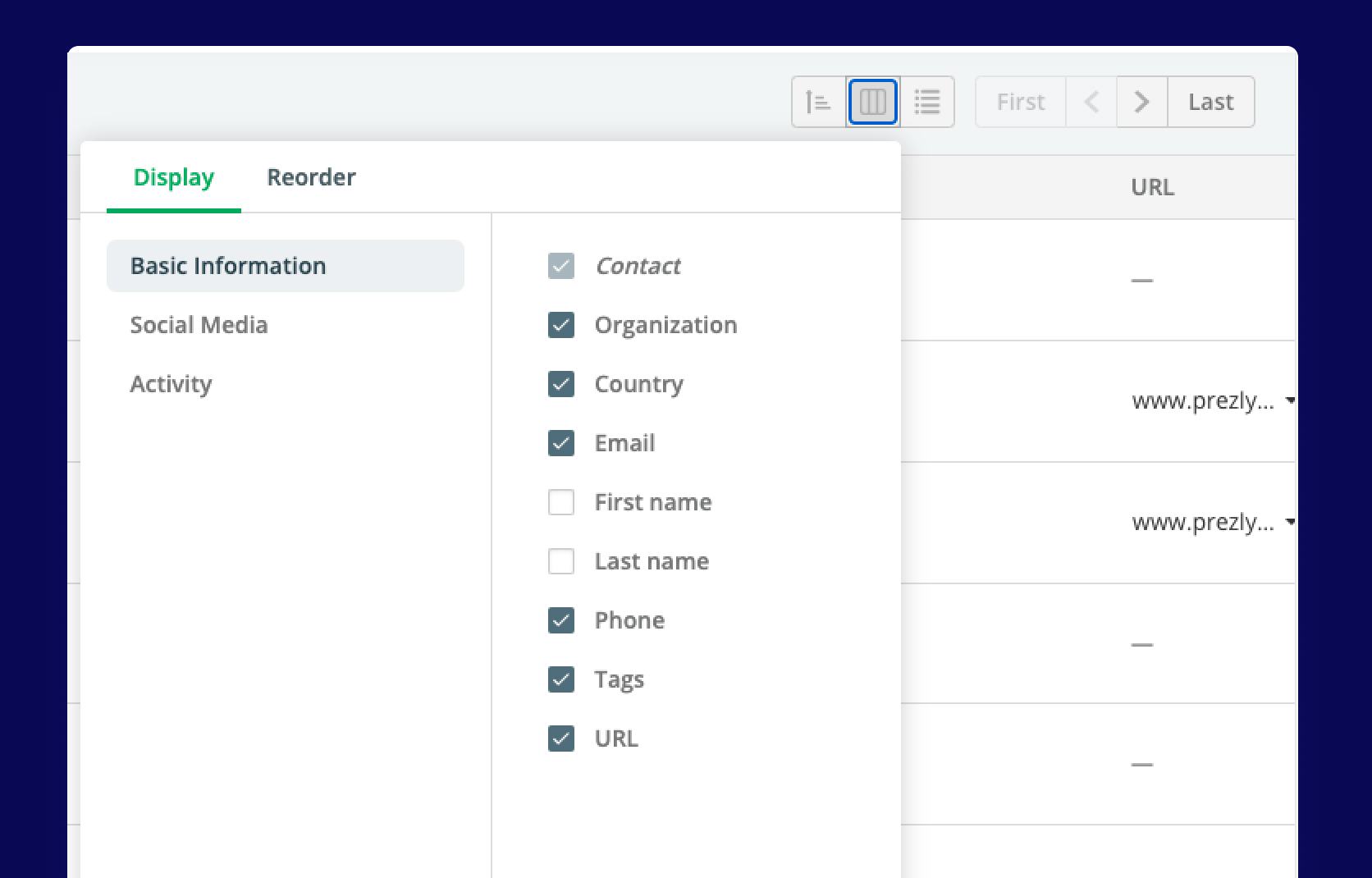The width and height of the screenshot is (1372, 878).
Task: Switch to the Display tab
Action: [x=174, y=177]
